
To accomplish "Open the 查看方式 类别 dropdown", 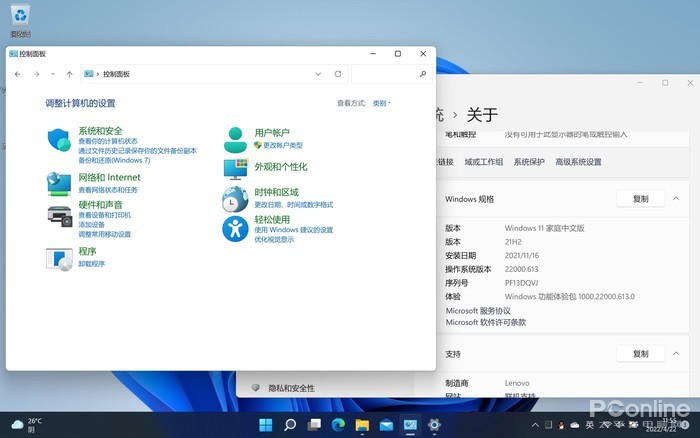I will 381,103.
